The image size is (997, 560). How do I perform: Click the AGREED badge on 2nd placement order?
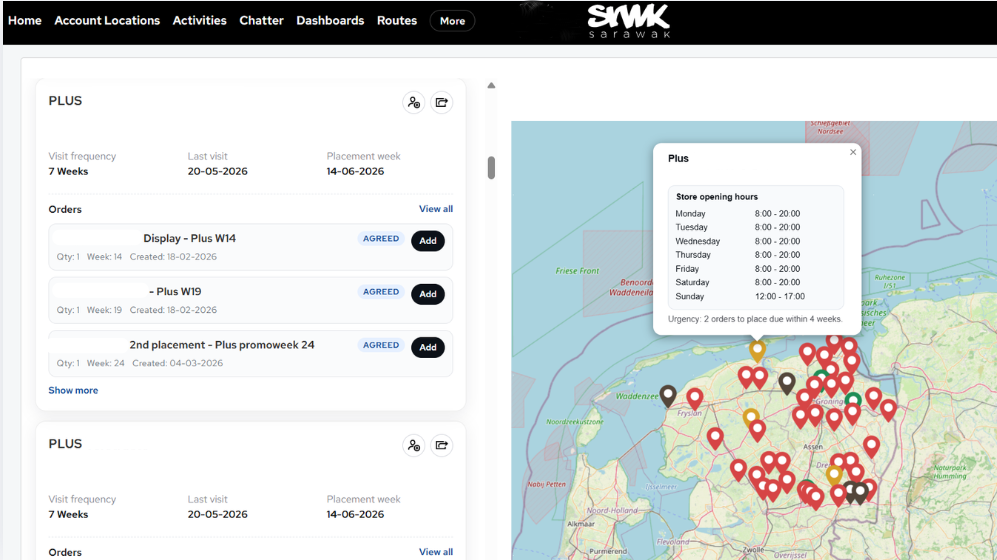[381, 346]
